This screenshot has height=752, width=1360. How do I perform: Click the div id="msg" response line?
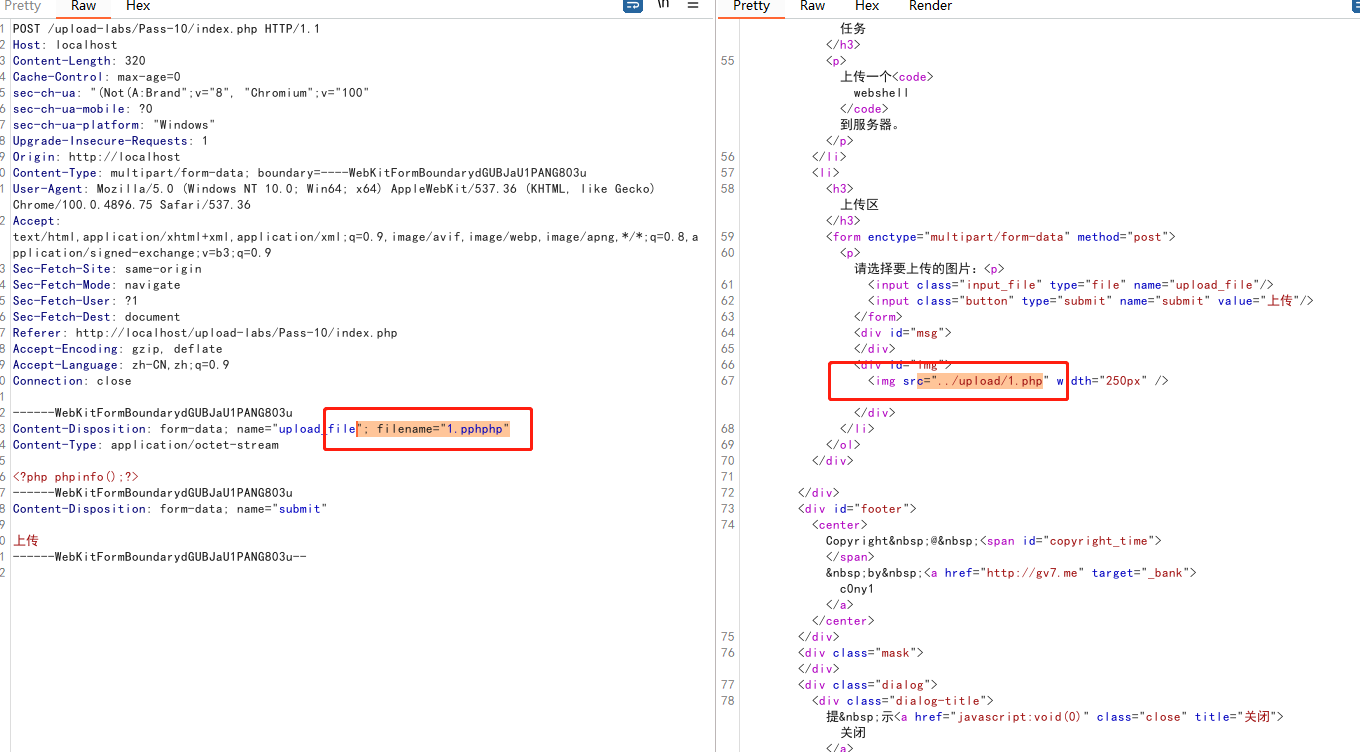pos(903,333)
